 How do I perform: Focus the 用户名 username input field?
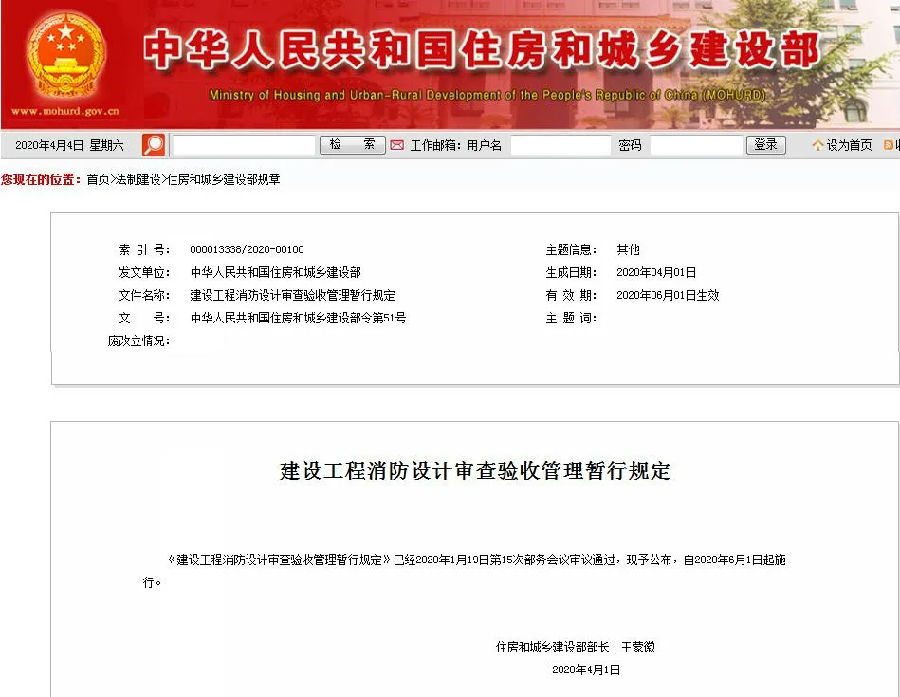(x=560, y=145)
